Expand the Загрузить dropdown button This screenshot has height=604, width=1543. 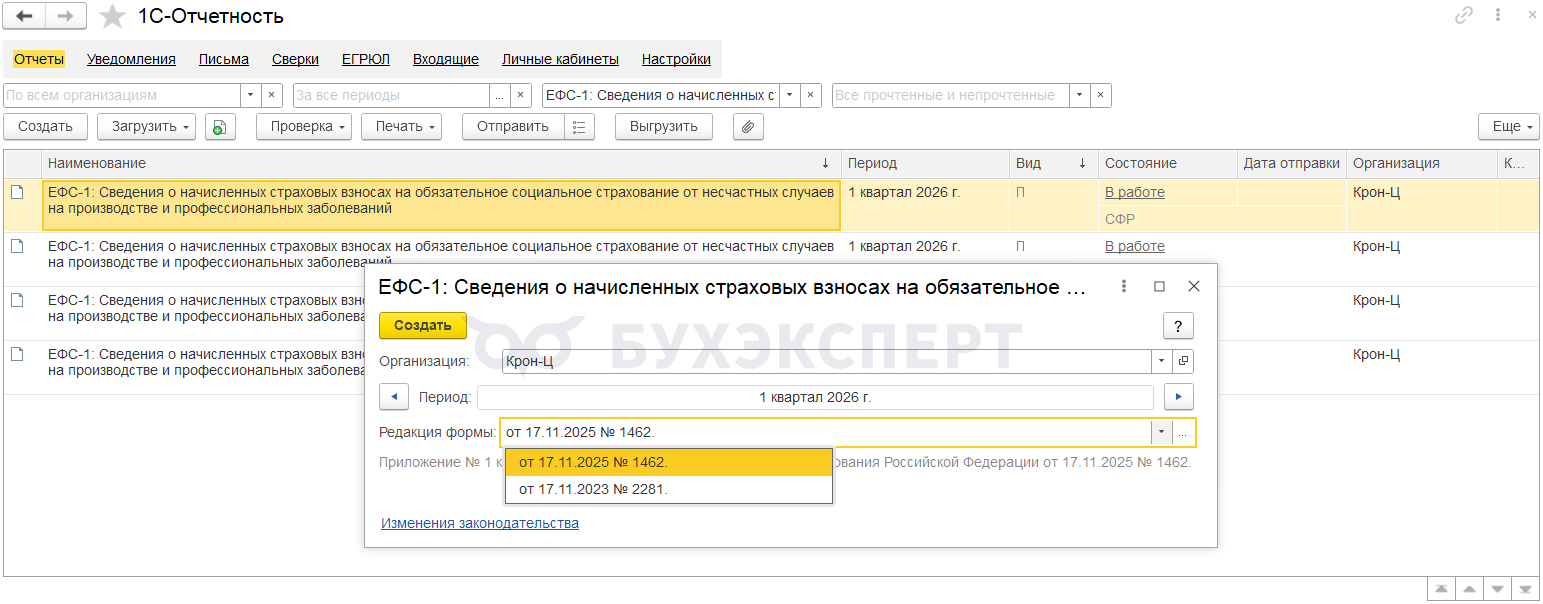(x=146, y=127)
